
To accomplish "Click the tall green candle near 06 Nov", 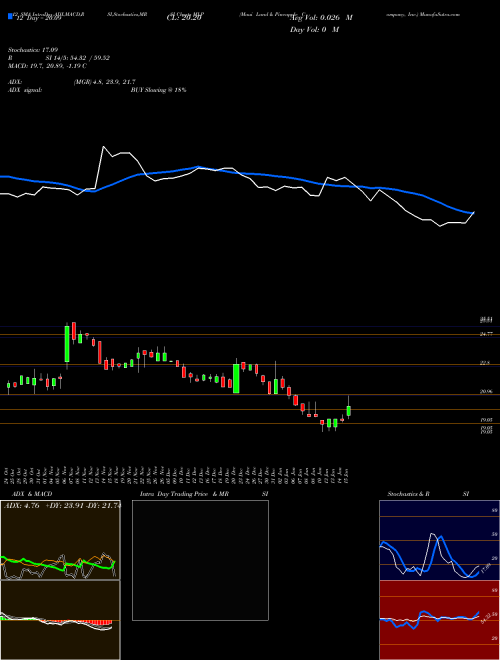I will click(x=67, y=343).
